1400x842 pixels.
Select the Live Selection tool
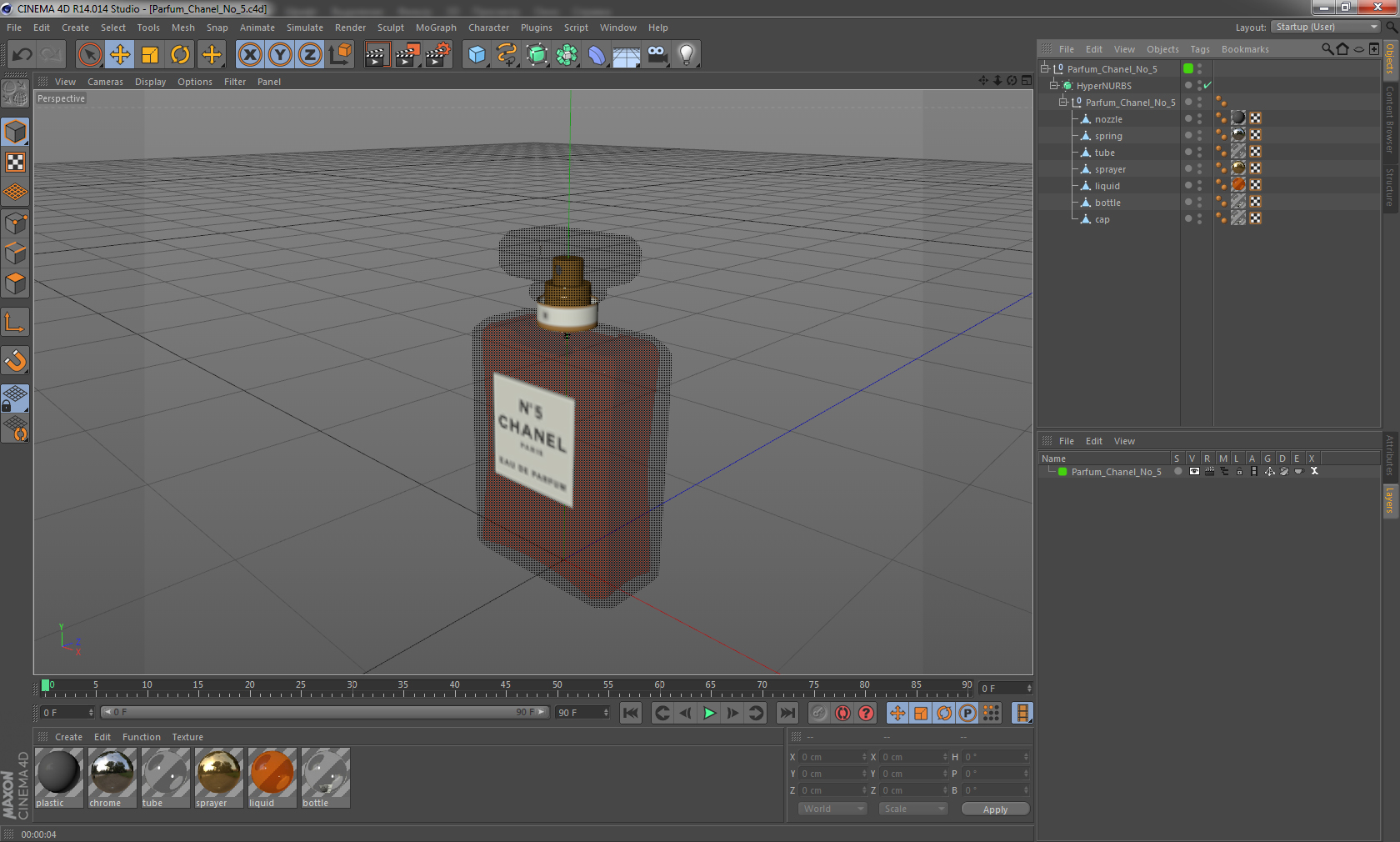89,55
